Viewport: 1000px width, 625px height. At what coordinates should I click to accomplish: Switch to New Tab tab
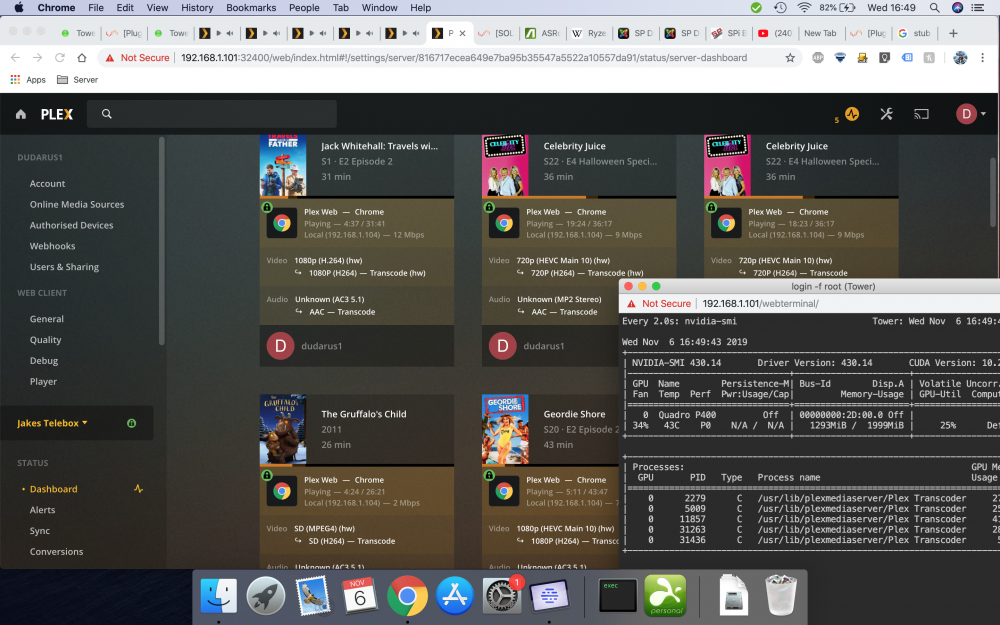820,33
